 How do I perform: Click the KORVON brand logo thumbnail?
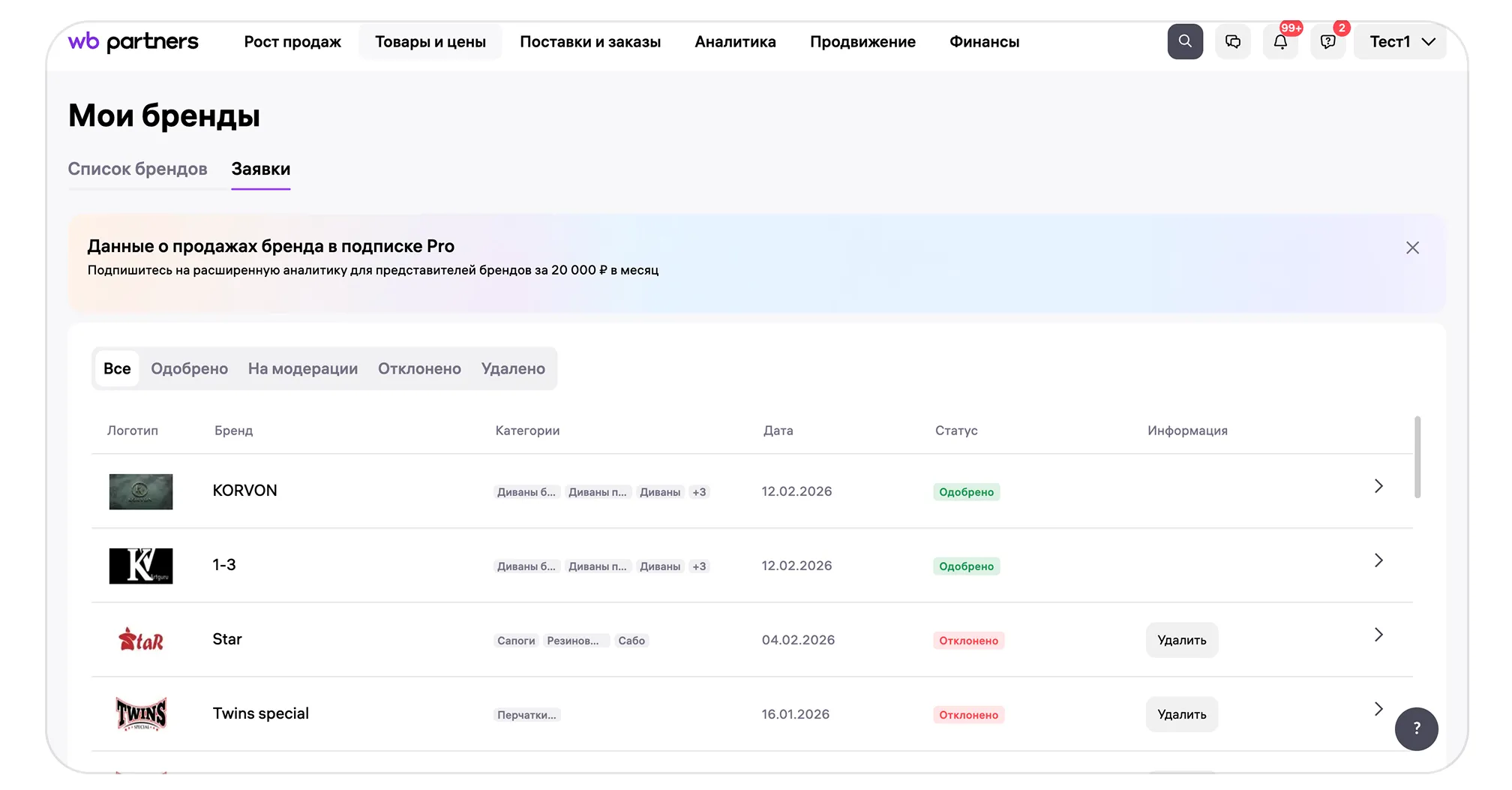click(x=140, y=491)
